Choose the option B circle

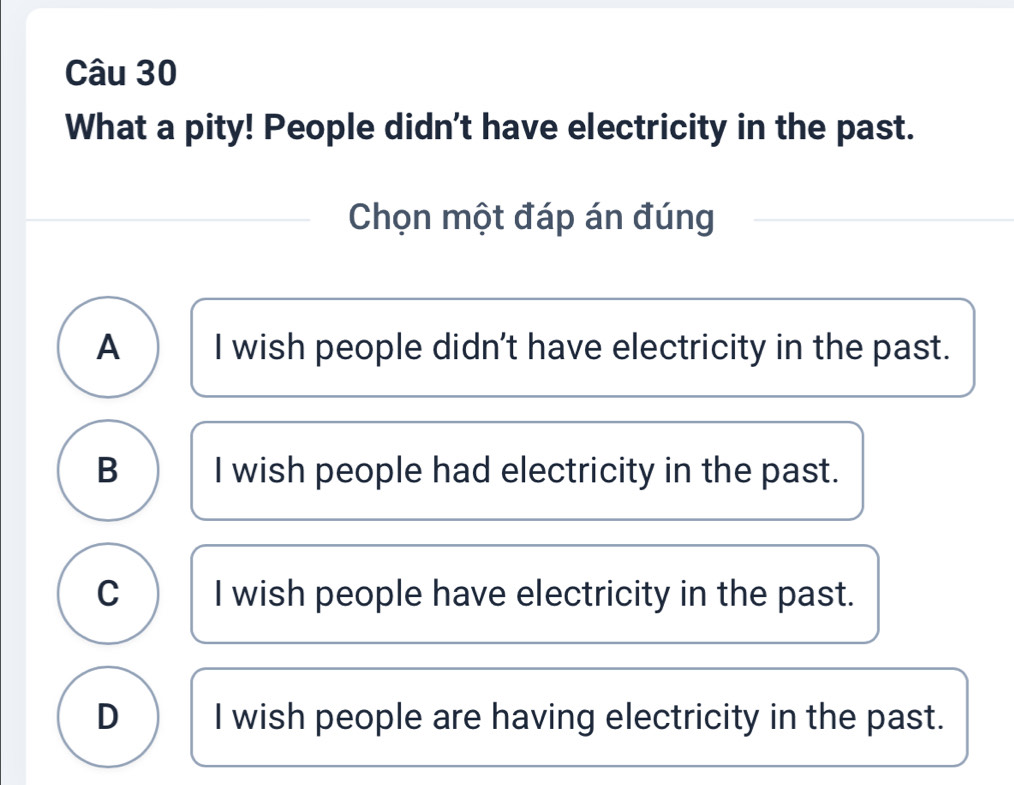pyautogui.click(x=108, y=471)
